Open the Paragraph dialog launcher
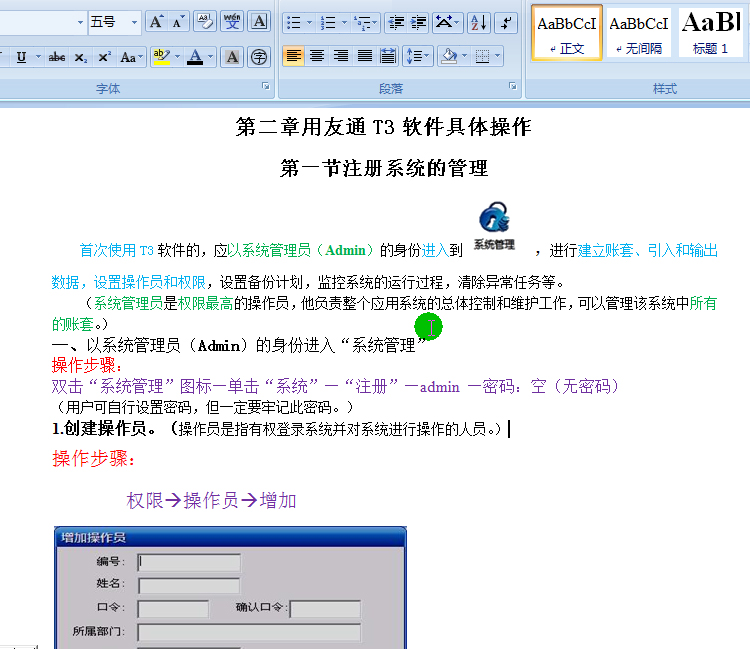 click(x=513, y=87)
